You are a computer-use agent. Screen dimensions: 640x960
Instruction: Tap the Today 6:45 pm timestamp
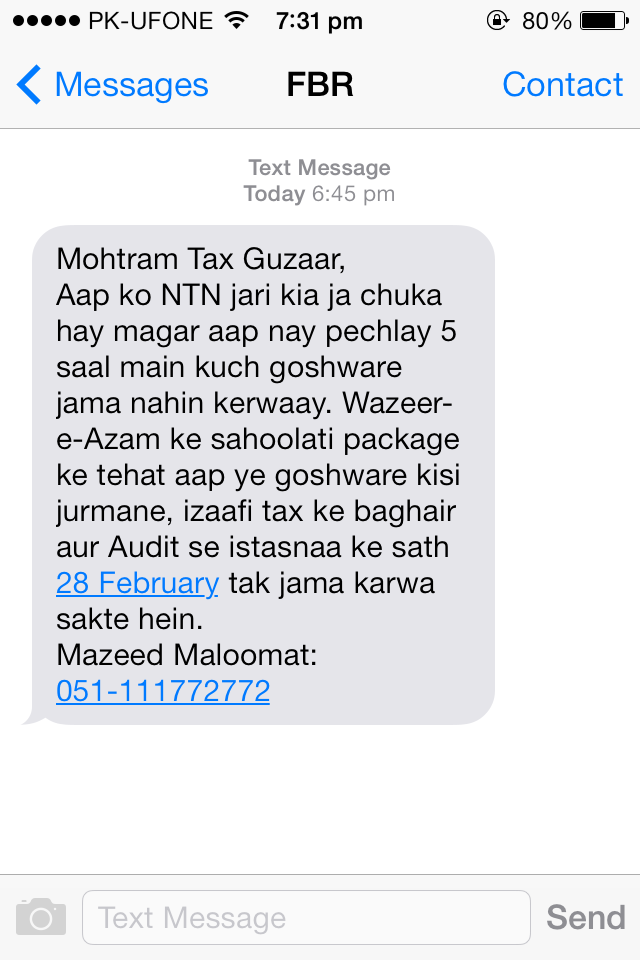[319, 193]
